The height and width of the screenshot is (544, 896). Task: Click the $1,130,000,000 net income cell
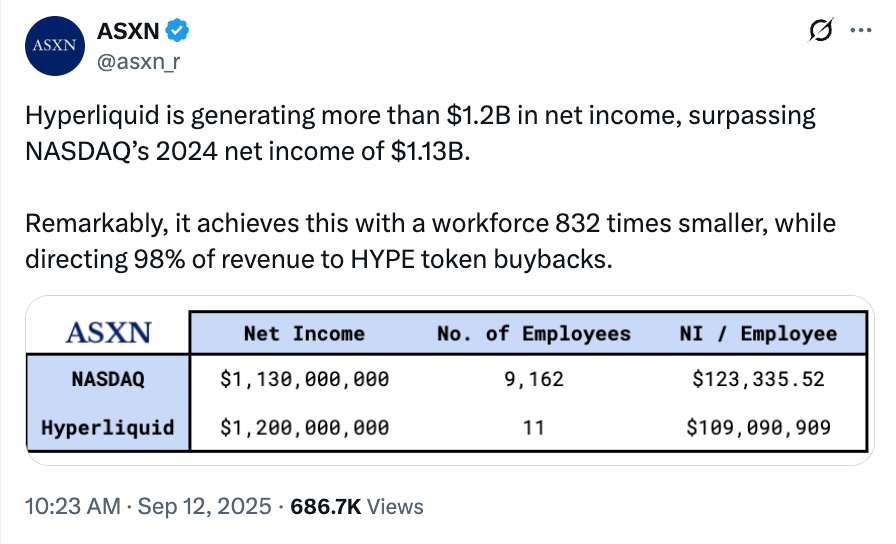(304, 380)
